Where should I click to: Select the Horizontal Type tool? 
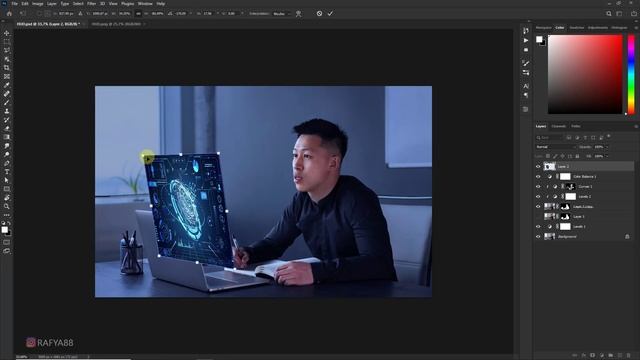coord(7,172)
